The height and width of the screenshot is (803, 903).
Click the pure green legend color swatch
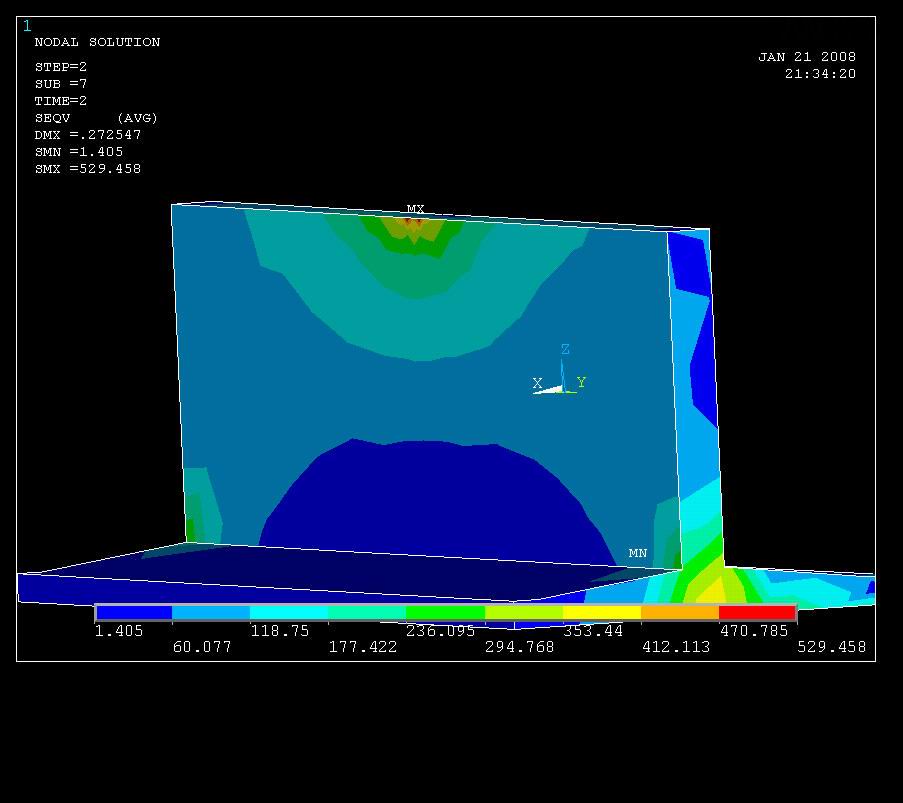pyautogui.click(x=446, y=612)
